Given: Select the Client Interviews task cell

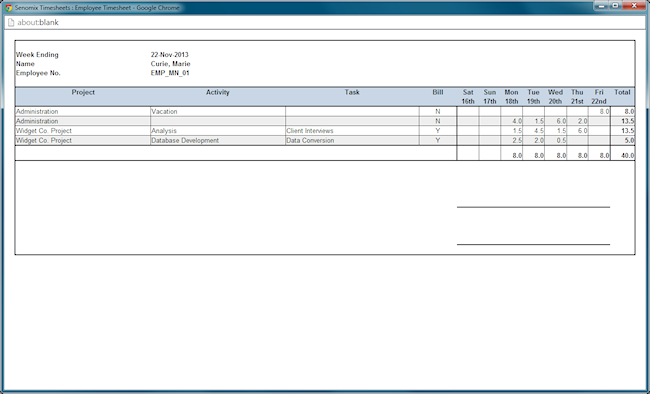Looking at the screenshot, I should [352, 131].
